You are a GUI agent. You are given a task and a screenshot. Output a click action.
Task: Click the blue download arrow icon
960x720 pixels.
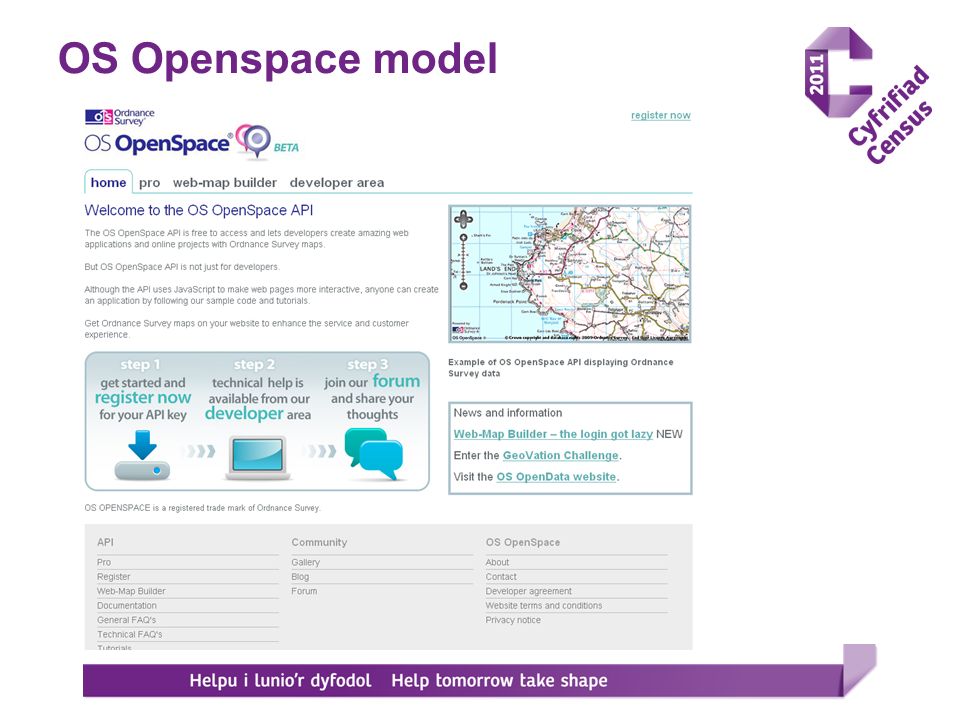[x=142, y=444]
